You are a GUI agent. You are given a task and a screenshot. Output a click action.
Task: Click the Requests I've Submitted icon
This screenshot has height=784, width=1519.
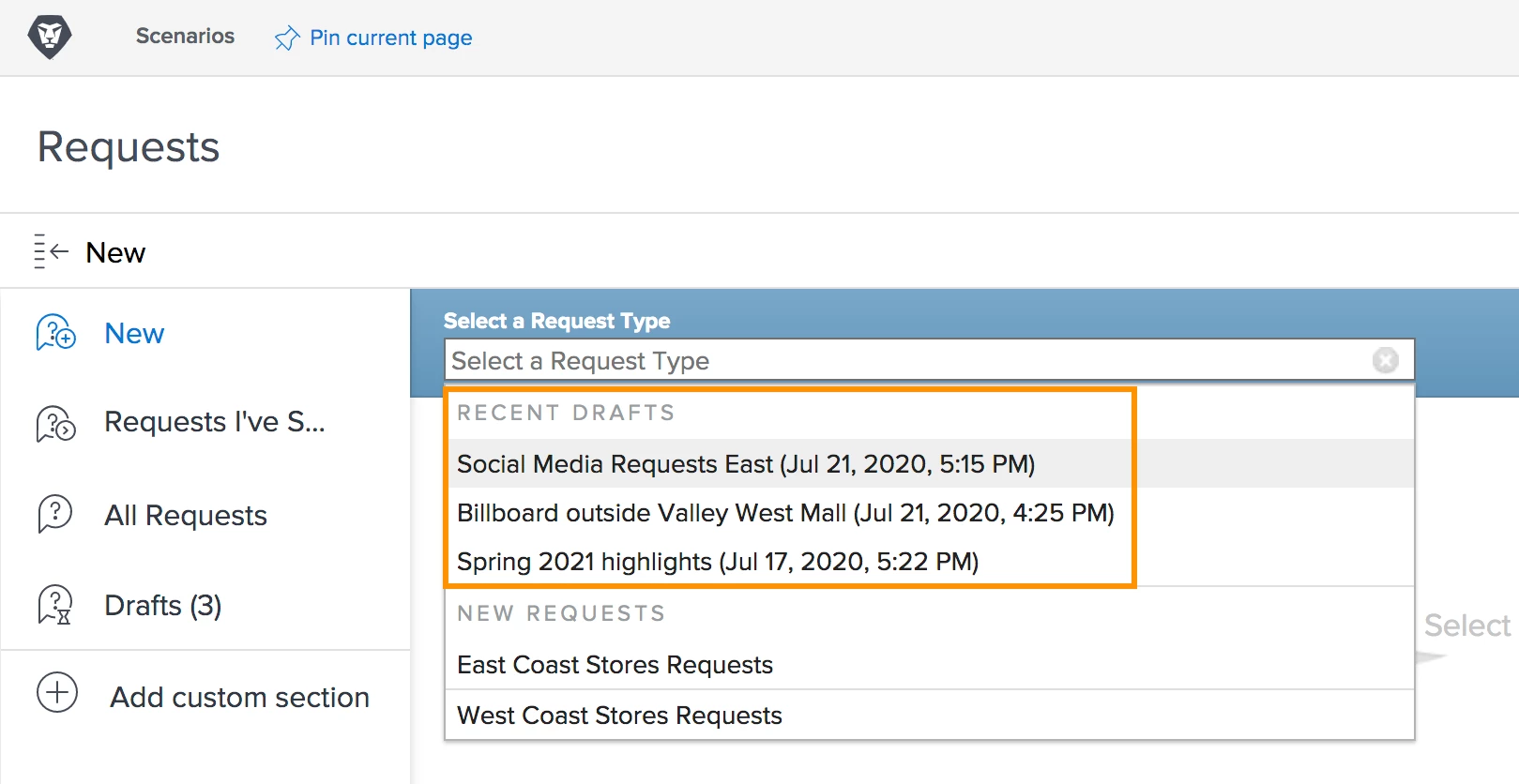pyautogui.click(x=55, y=423)
